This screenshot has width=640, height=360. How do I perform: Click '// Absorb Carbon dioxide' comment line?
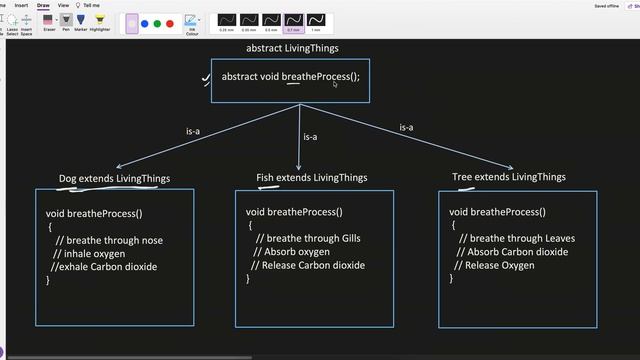512,252
